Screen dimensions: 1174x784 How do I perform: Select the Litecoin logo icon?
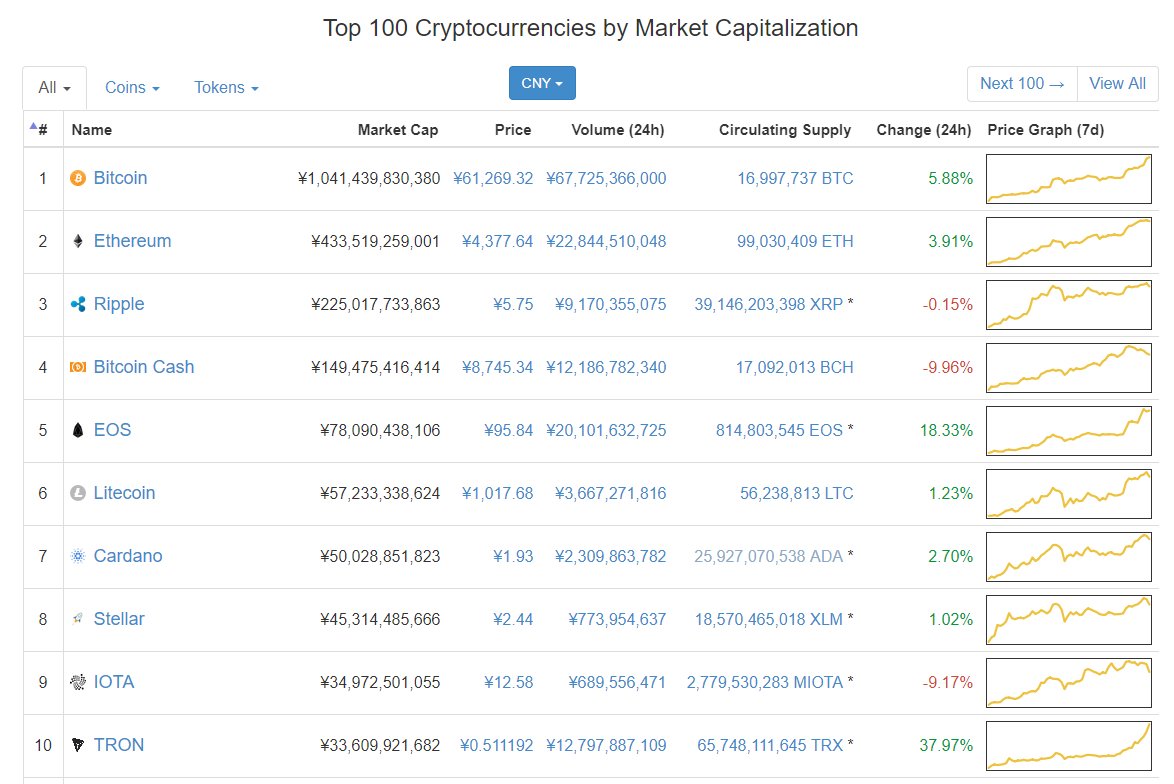click(77, 493)
